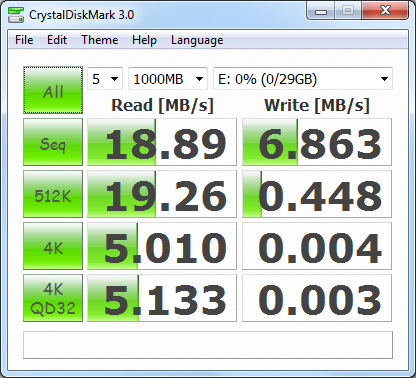Select the 512K read value 19.26

click(x=162, y=194)
